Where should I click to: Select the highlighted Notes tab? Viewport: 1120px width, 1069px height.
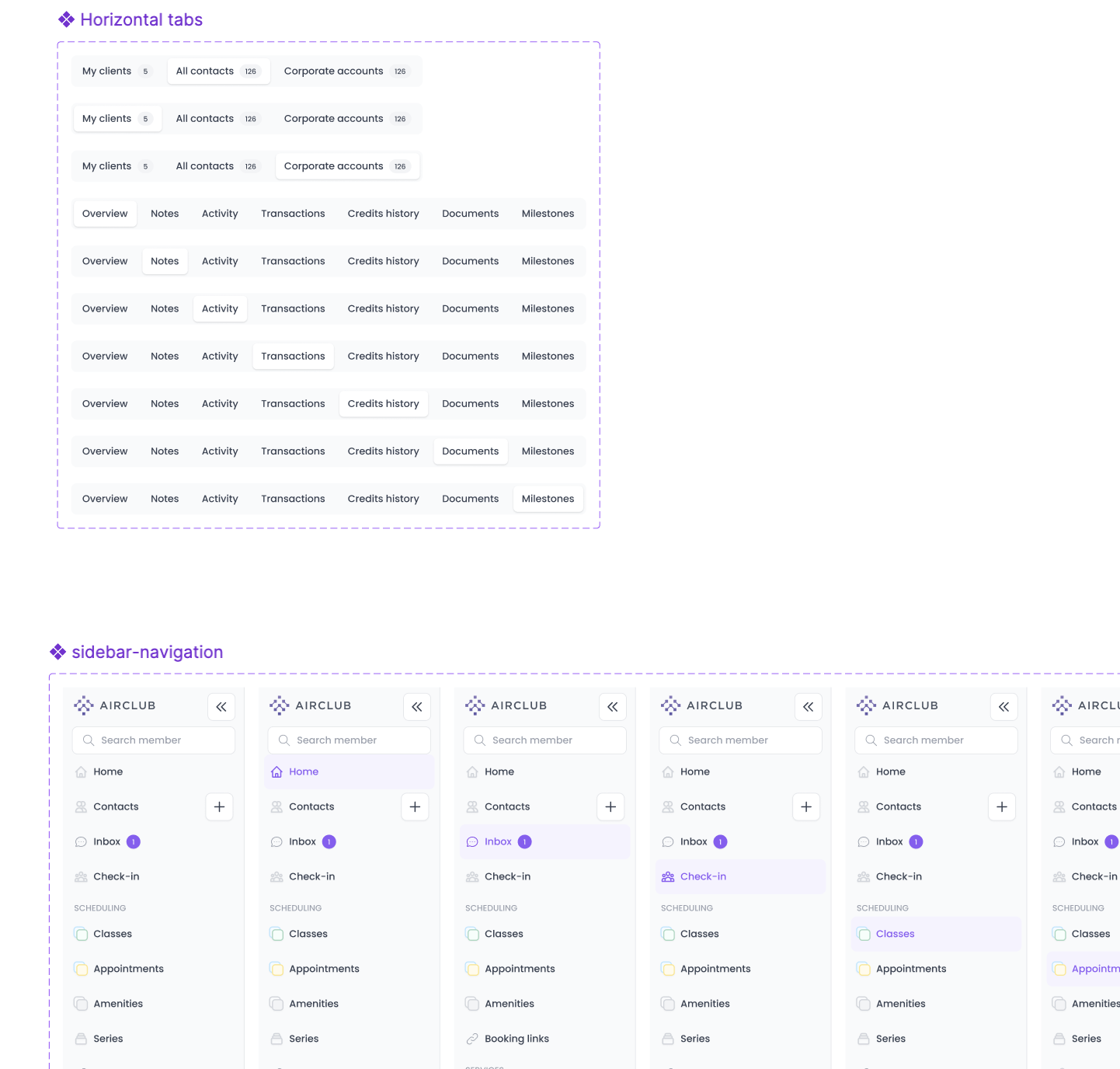(x=165, y=261)
